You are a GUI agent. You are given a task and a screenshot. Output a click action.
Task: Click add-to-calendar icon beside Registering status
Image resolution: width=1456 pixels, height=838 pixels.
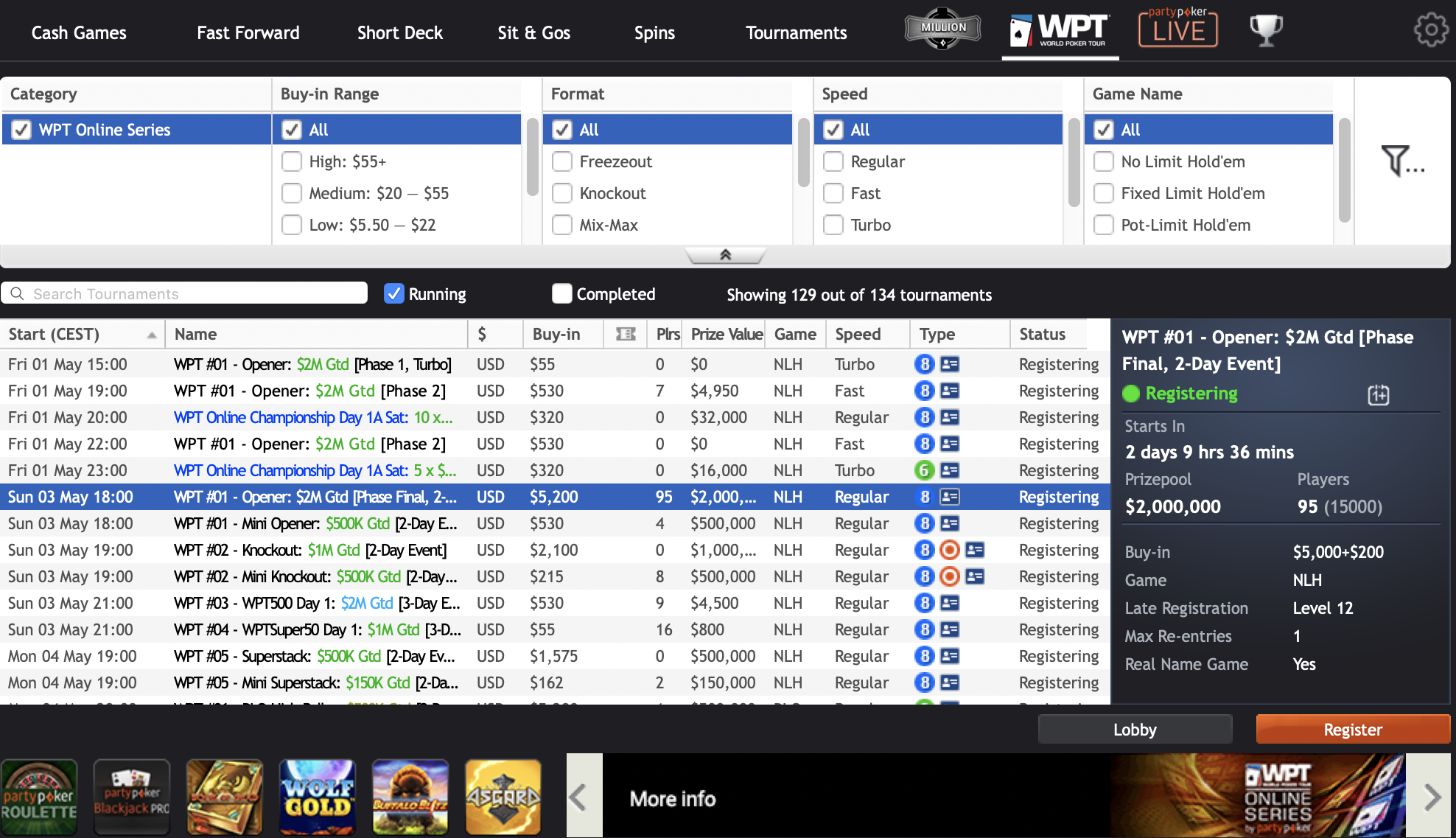(1378, 395)
